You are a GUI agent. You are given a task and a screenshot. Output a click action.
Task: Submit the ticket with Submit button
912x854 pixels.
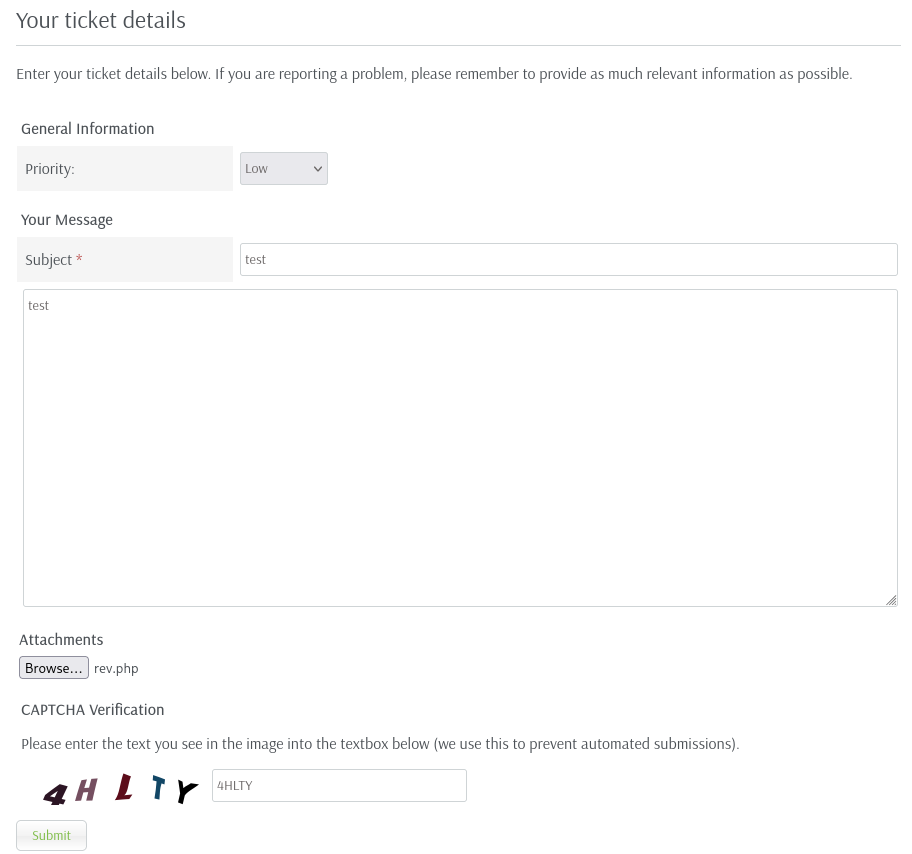pos(51,835)
